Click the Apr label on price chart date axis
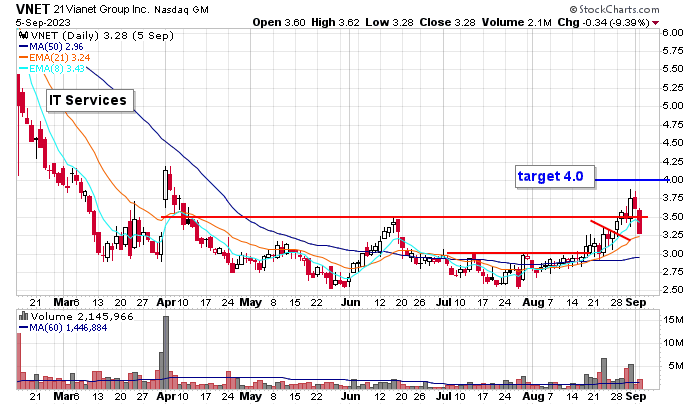This screenshot has height=405, width=700. (166, 302)
